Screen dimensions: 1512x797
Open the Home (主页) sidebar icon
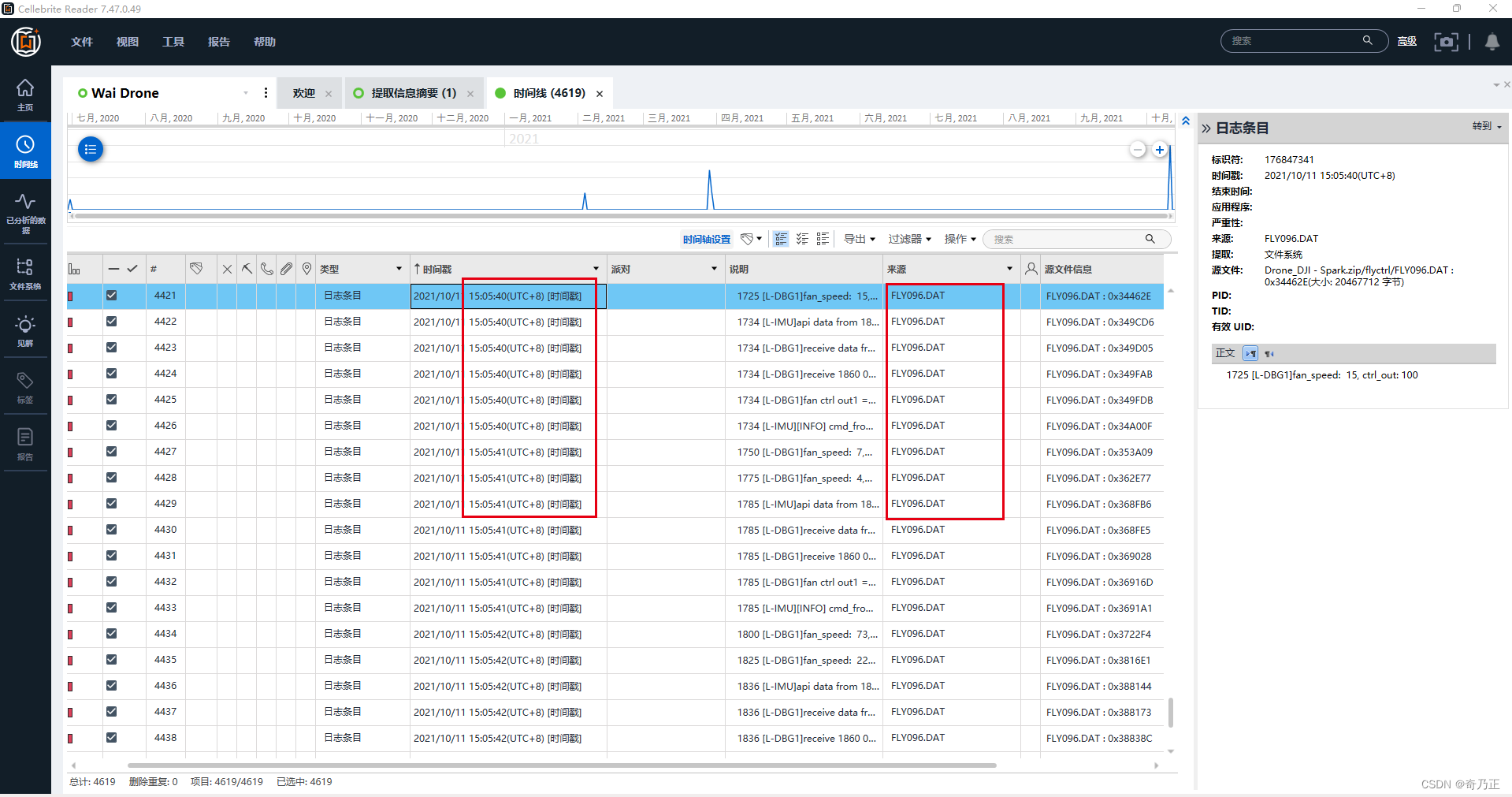click(25, 95)
